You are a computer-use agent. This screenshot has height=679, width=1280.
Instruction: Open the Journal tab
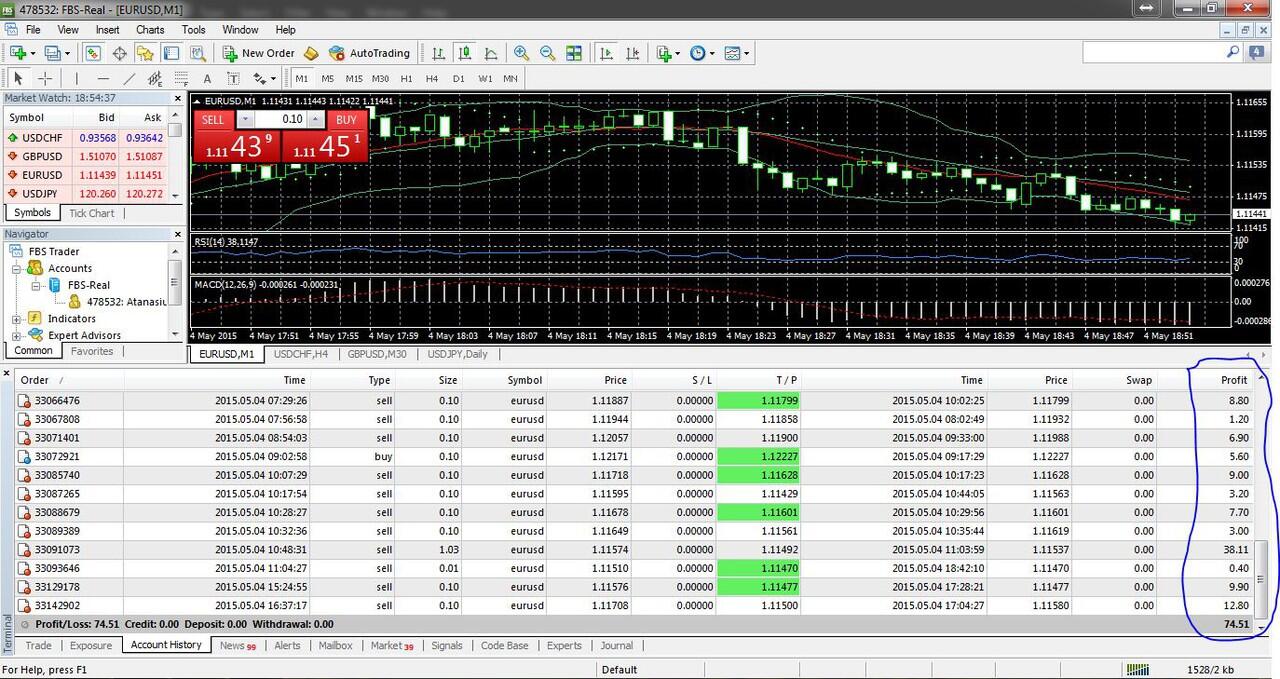pos(617,645)
